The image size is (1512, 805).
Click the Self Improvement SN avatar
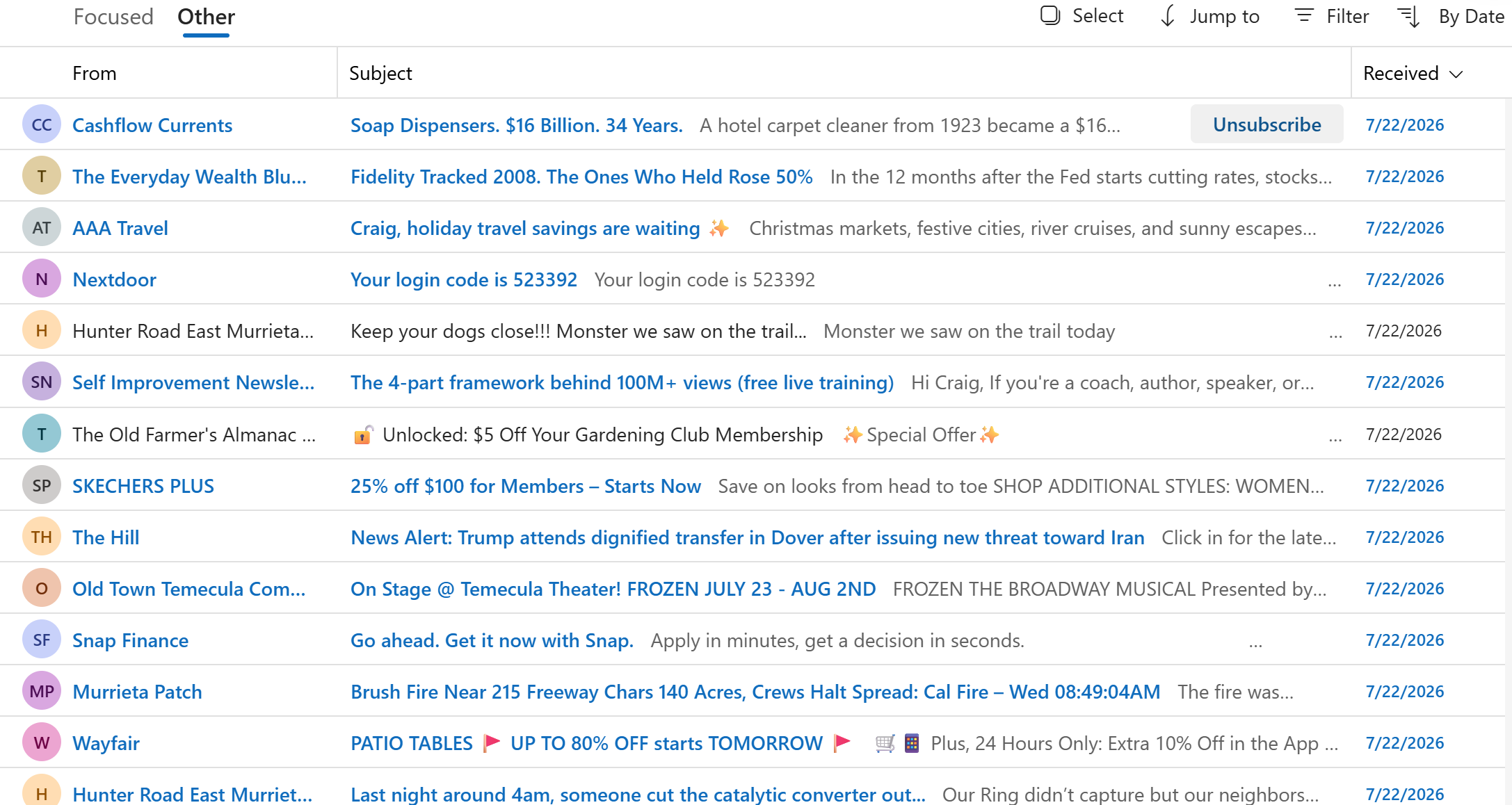pyautogui.click(x=42, y=382)
